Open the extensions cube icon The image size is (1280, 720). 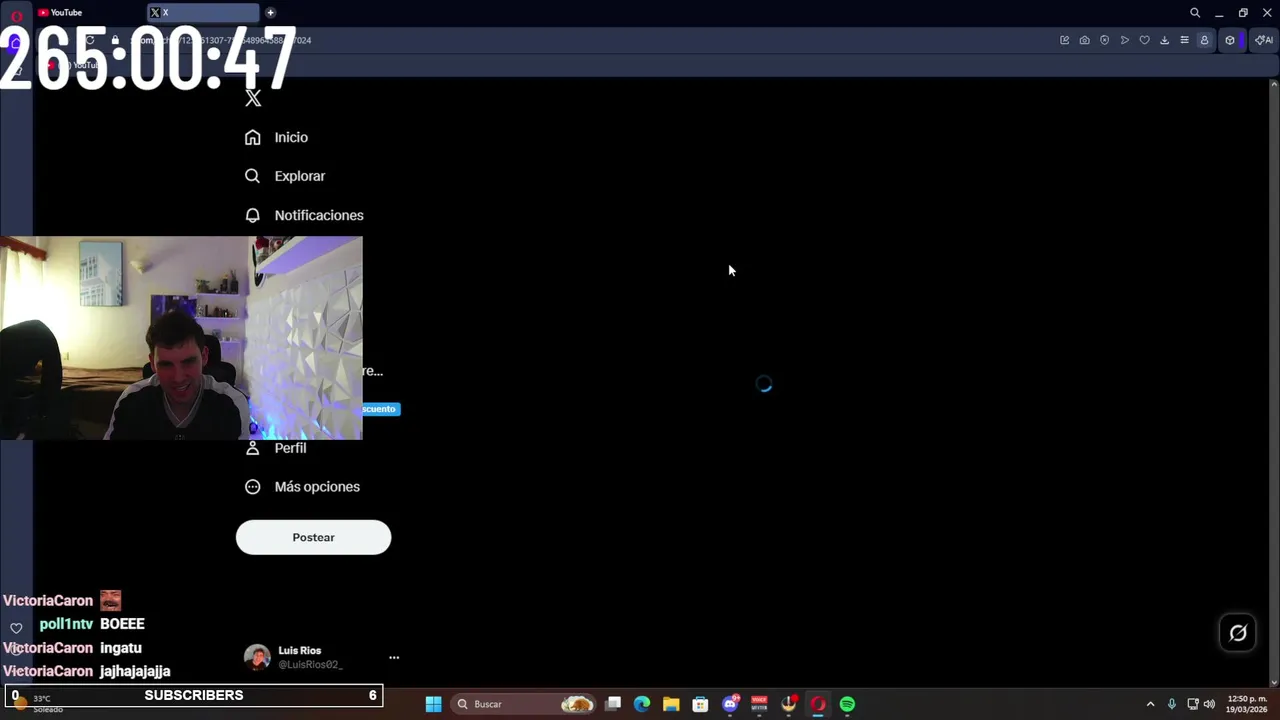tap(1231, 40)
